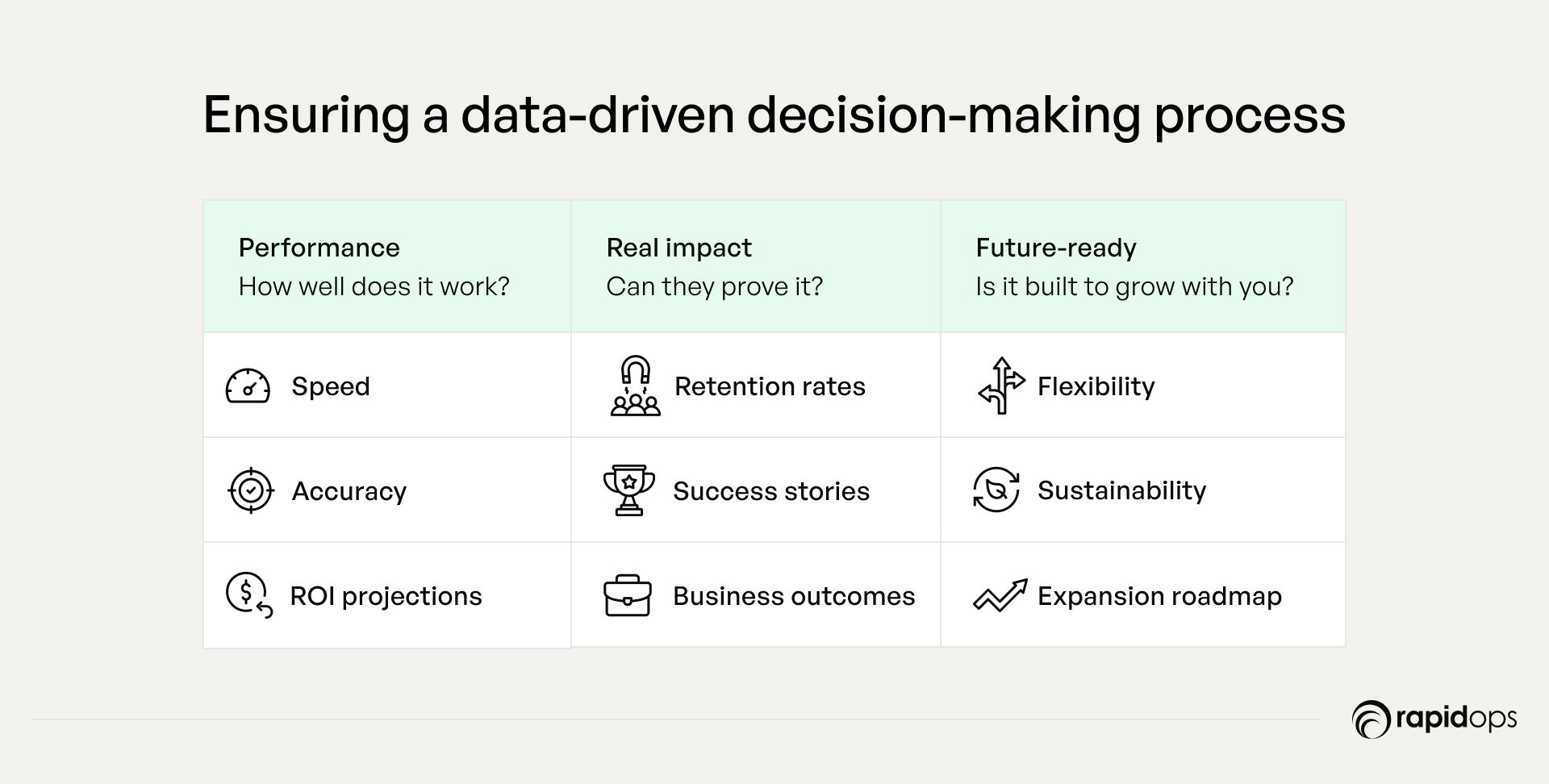
Task: Click the target icon beside Accuracy
Action: click(x=251, y=490)
